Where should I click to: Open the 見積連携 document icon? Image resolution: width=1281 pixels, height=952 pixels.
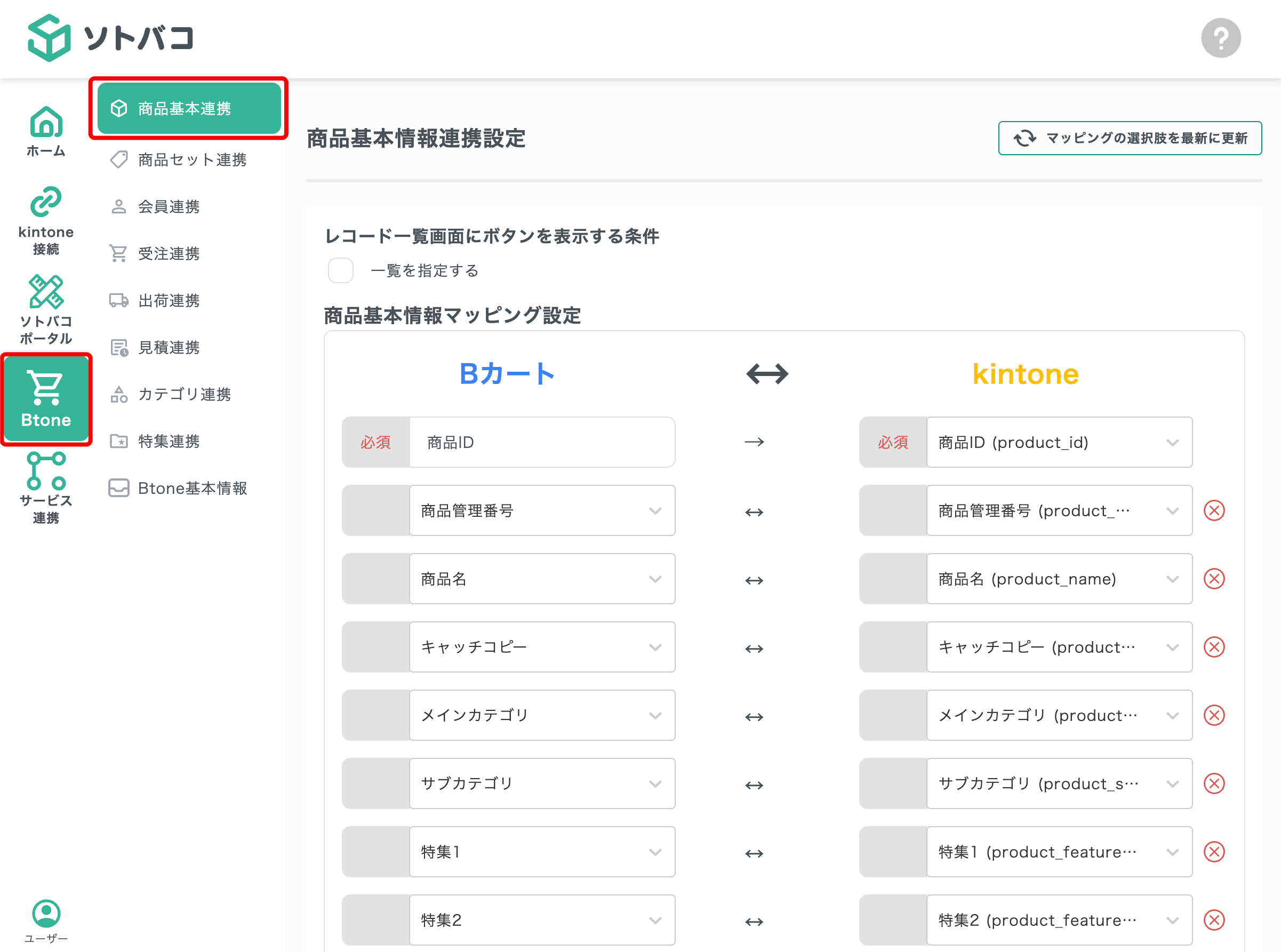pos(169,347)
